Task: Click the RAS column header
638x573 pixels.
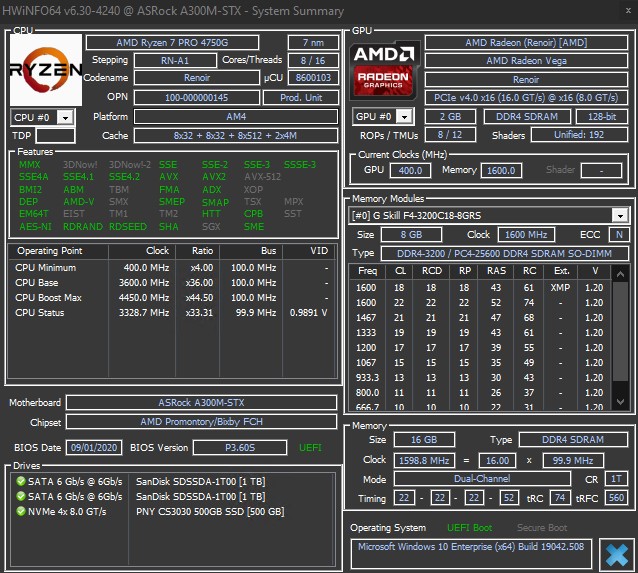Action: 496,271
